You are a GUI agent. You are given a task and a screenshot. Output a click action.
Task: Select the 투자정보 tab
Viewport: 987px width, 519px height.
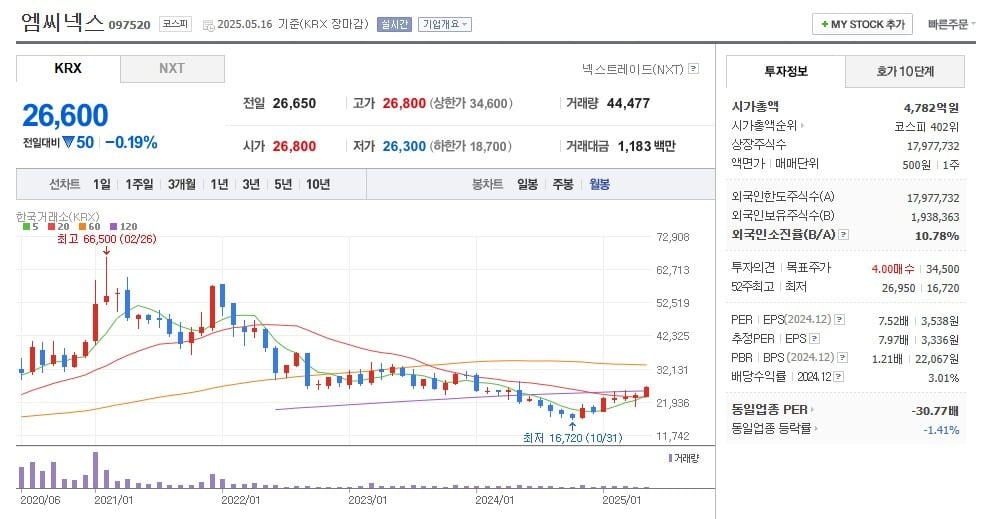click(x=786, y=72)
